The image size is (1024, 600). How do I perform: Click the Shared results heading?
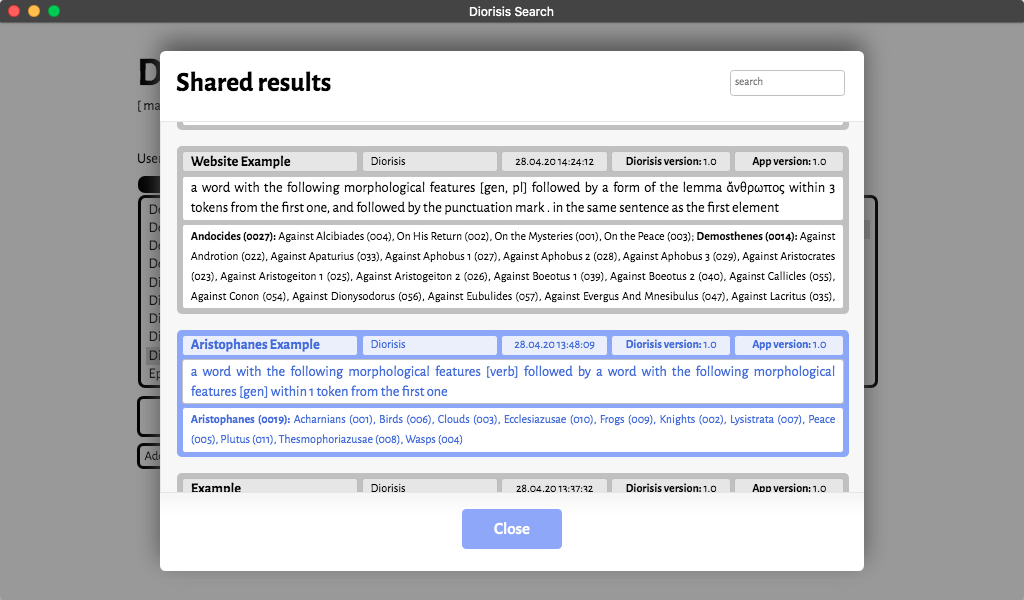[253, 83]
